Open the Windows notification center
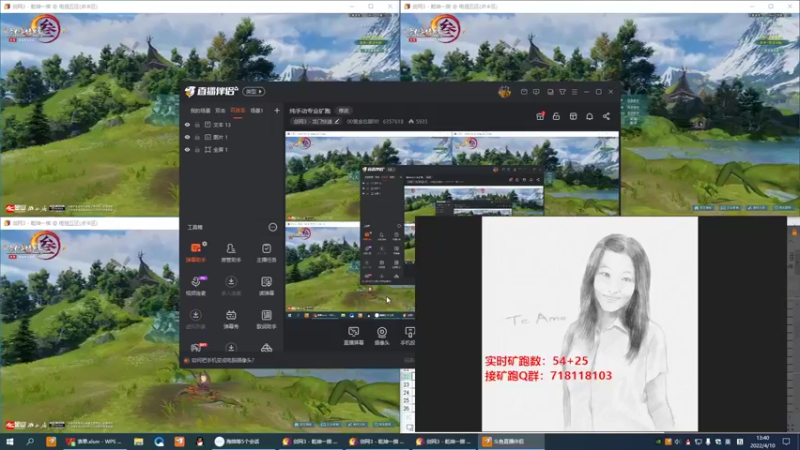Viewport: 800px width, 450px height. click(786, 441)
